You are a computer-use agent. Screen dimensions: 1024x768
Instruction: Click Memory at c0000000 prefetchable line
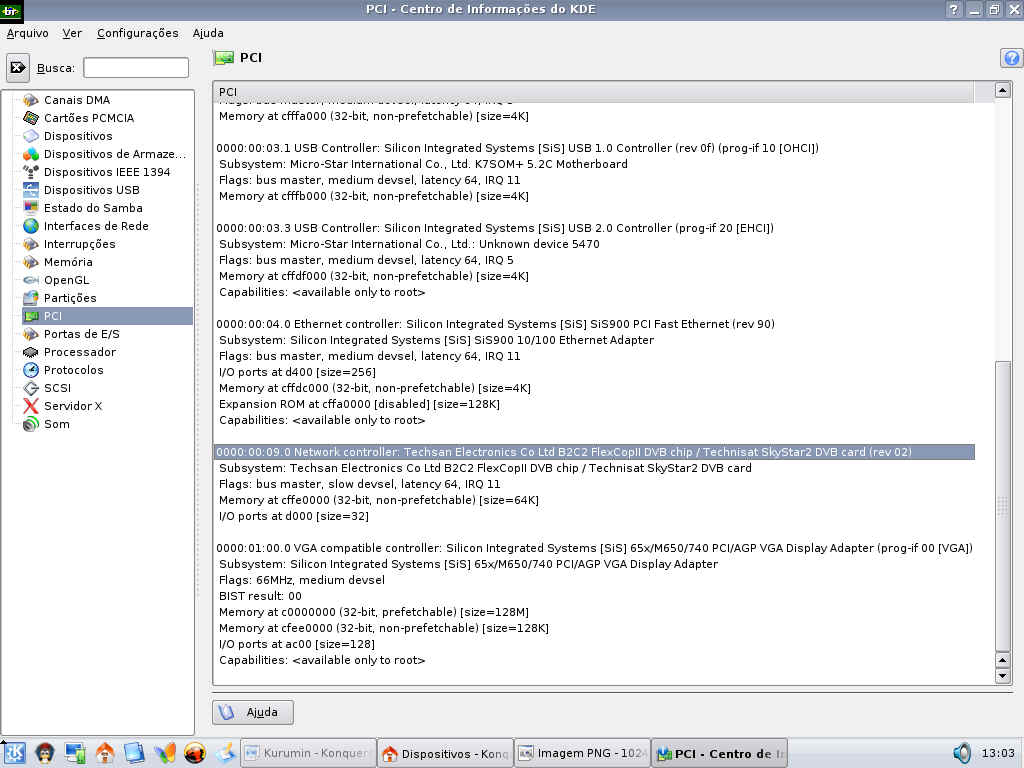374,612
